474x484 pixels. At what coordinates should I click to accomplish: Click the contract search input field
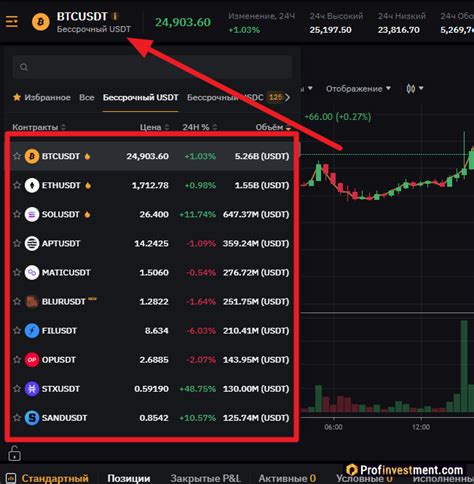[152, 67]
